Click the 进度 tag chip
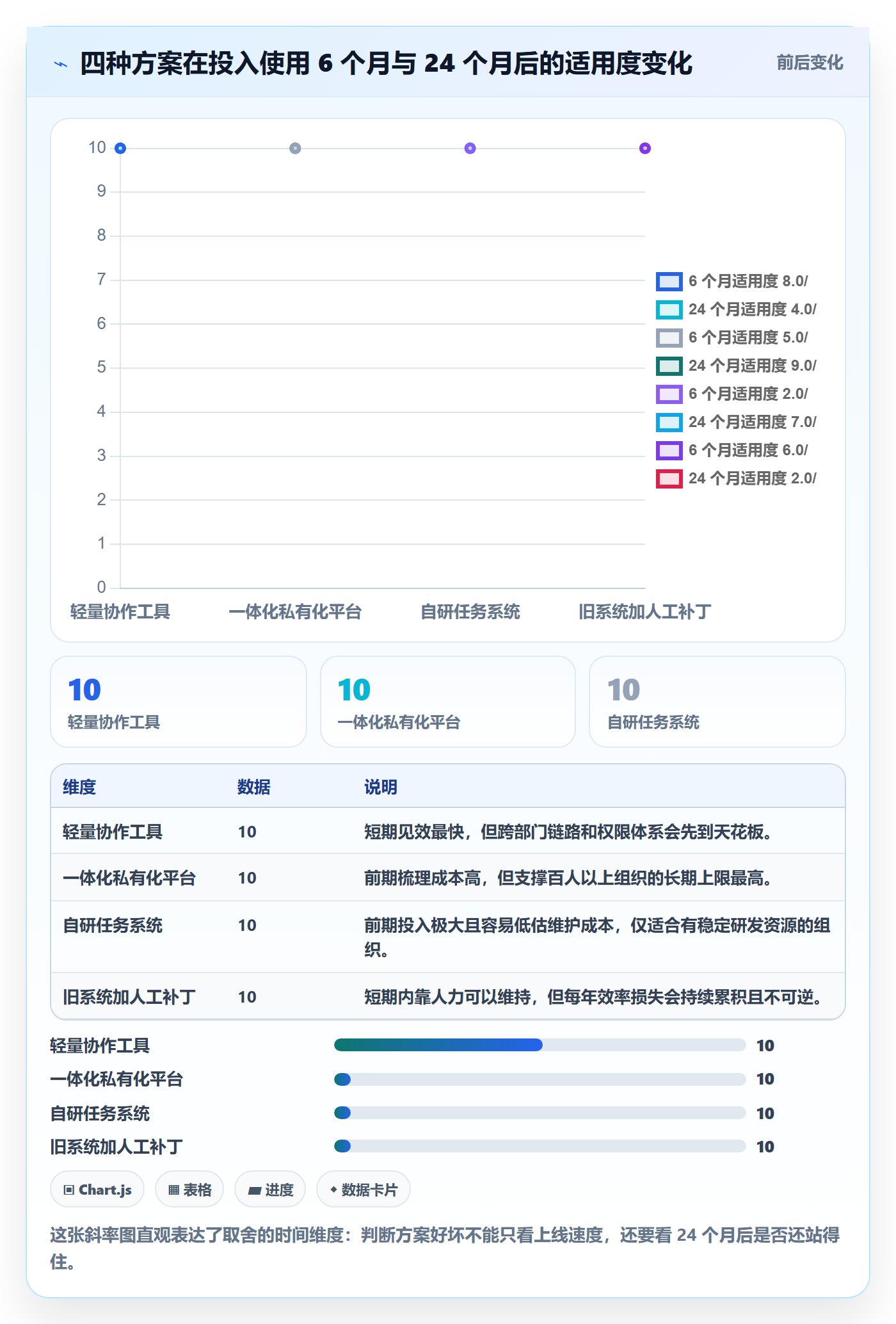Screen dimensions: 896x1324 (270, 1190)
